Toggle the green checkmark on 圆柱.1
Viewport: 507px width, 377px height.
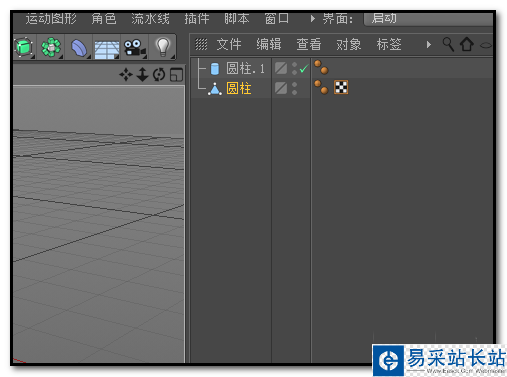point(304,69)
